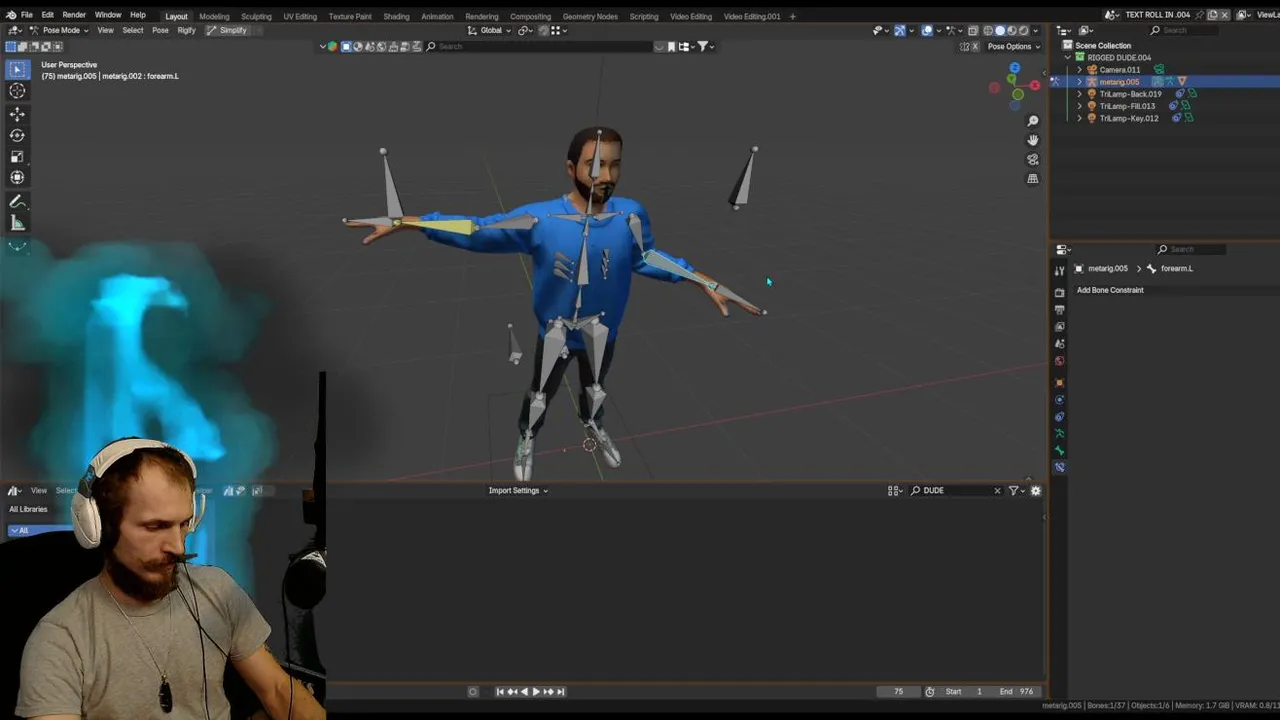Switch to Material Preview shading
This screenshot has height=720, width=1280.
(x=1011, y=31)
